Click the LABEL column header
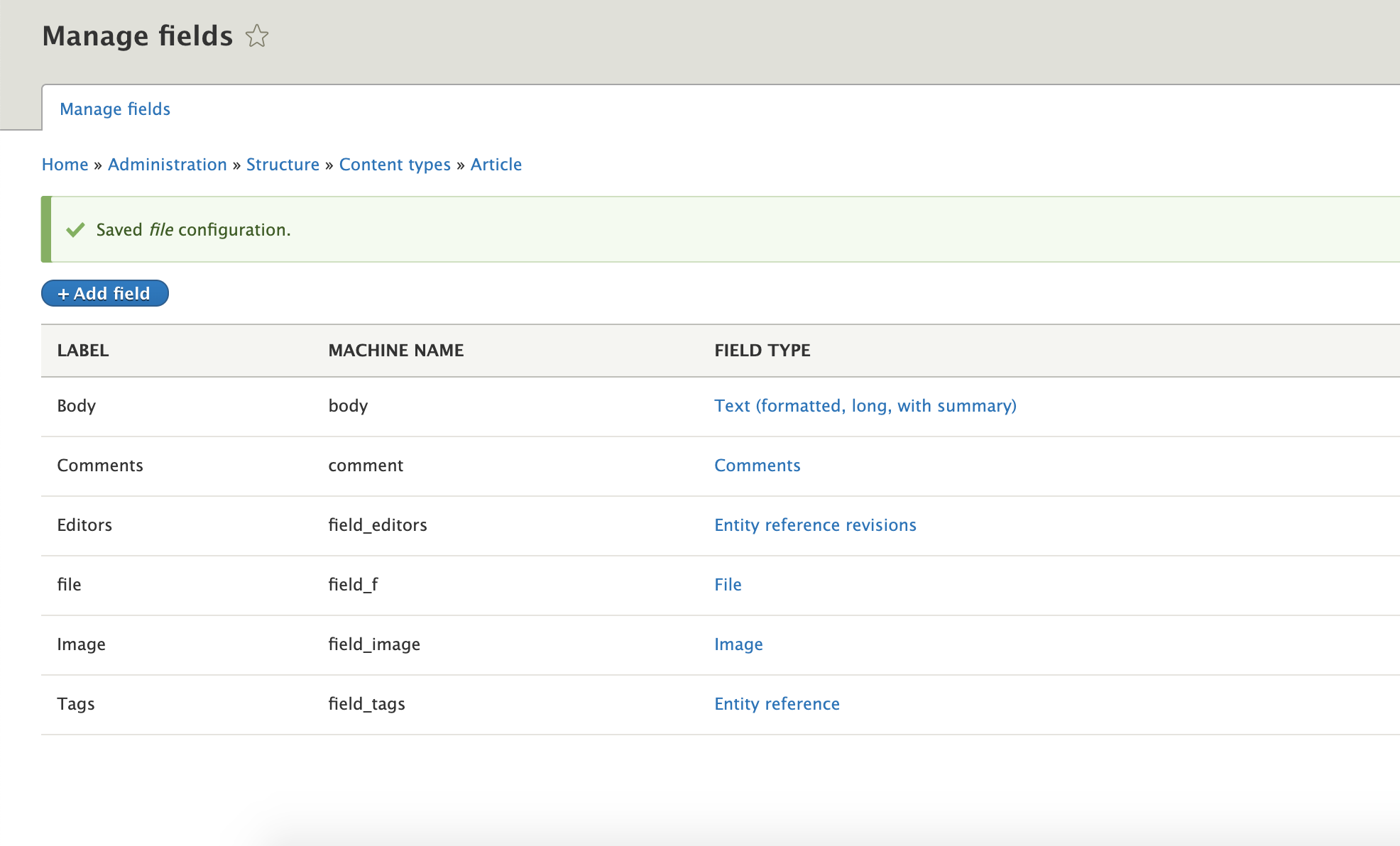The image size is (1400, 846). click(x=83, y=351)
